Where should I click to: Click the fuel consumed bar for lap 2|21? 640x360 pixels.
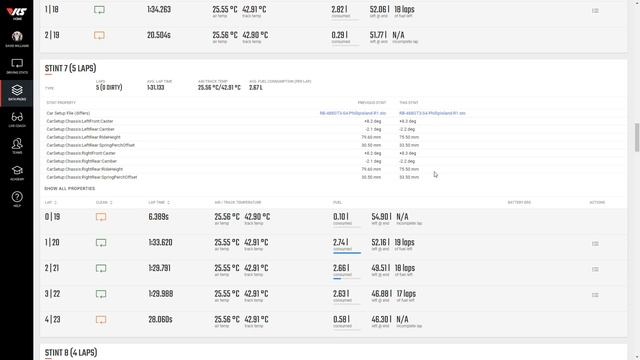coord(346,278)
